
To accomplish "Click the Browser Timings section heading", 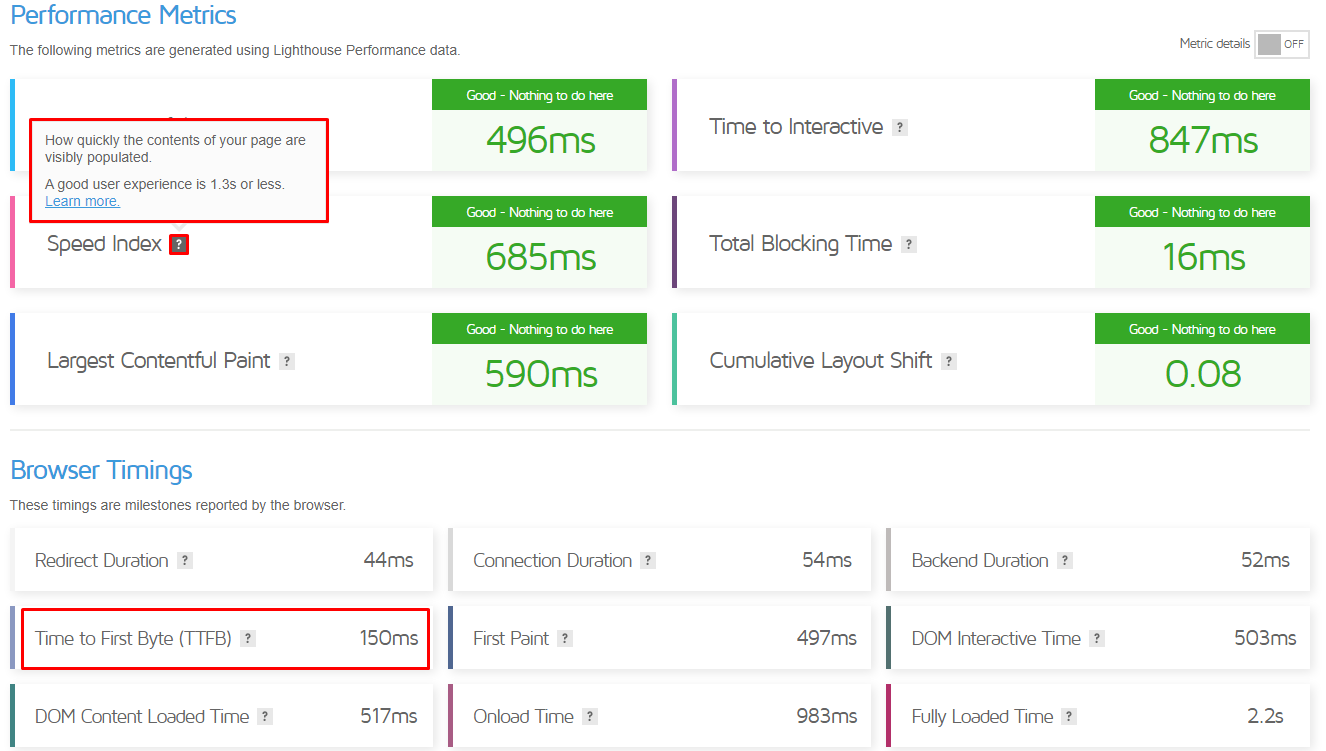I will pyautogui.click(x=100, y=470).
